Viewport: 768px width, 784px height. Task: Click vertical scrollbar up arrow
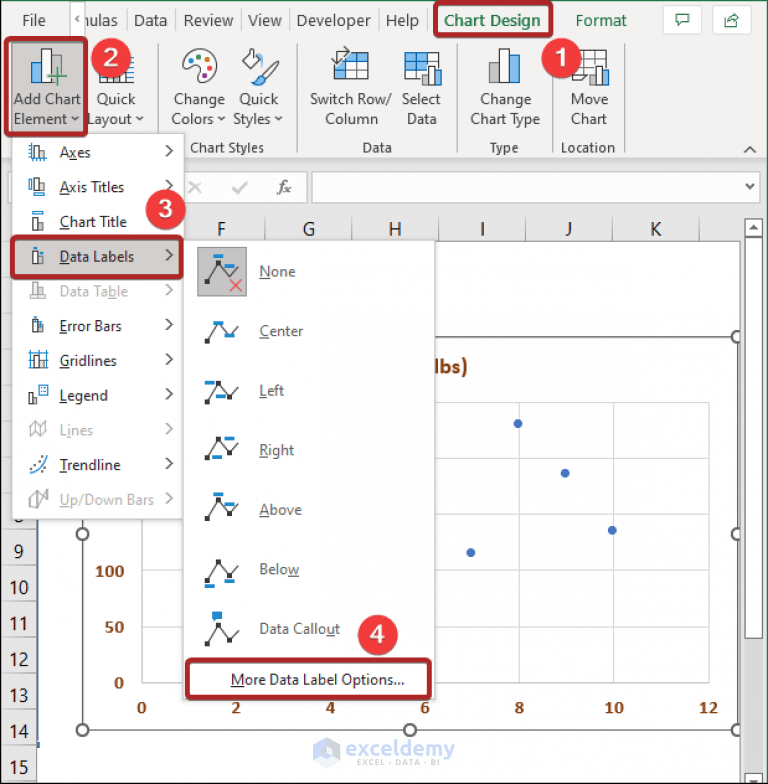click(x=753, y=228)
